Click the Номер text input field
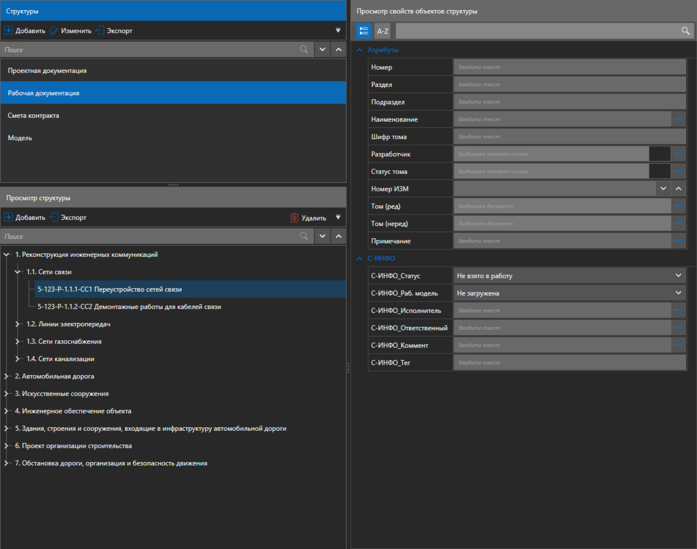 click(569, 67)
